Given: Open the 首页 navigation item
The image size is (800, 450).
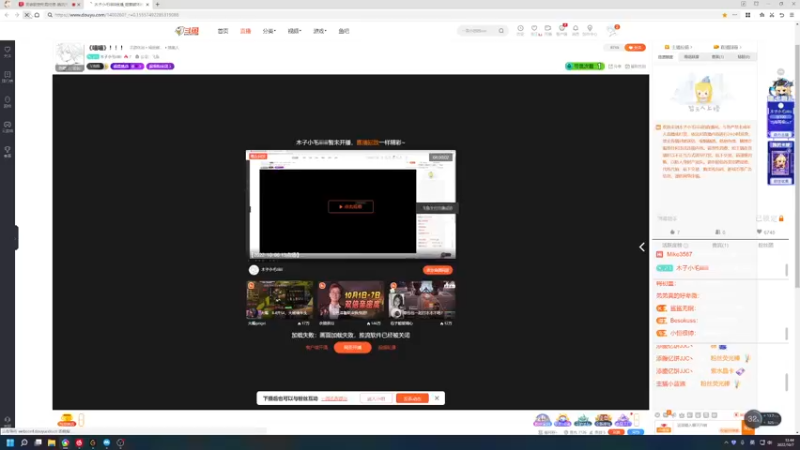Looking at the screenshot, I should coord(223,31).
